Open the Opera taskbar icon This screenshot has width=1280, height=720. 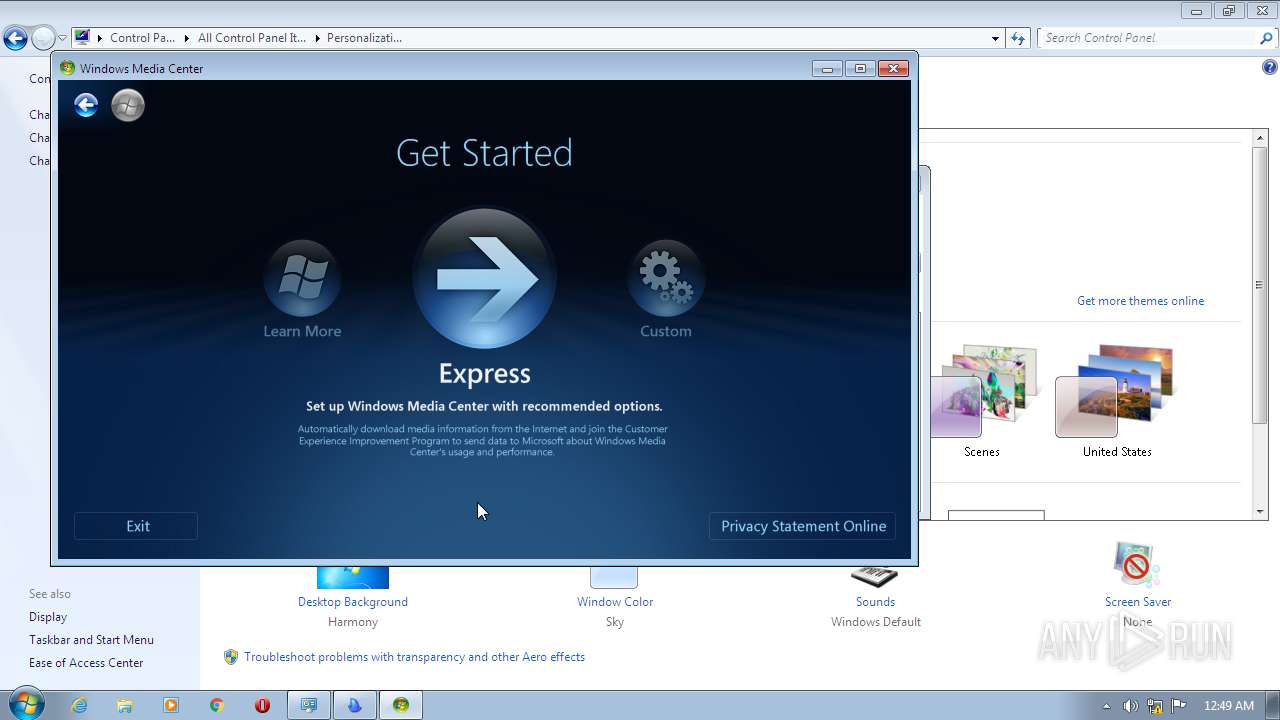262,705
